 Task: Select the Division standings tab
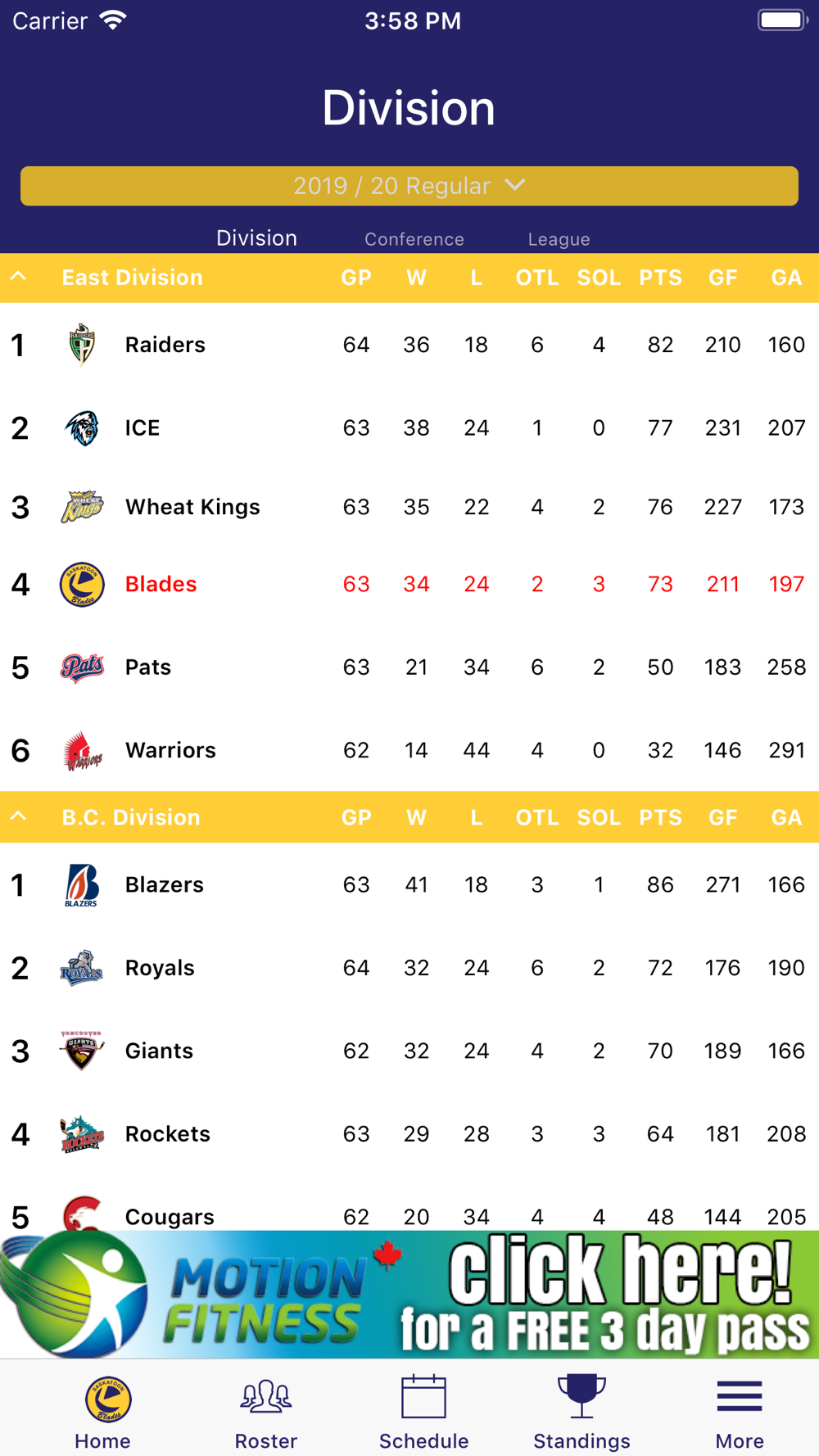[x=256, y=238]
